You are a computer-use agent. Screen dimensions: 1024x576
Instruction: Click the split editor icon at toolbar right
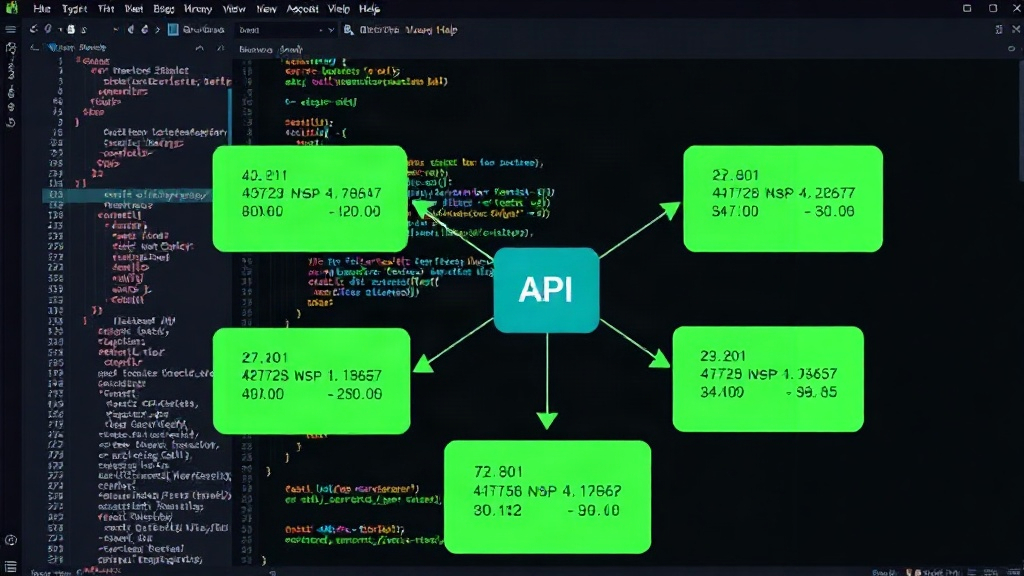click(x=999, y=29)
